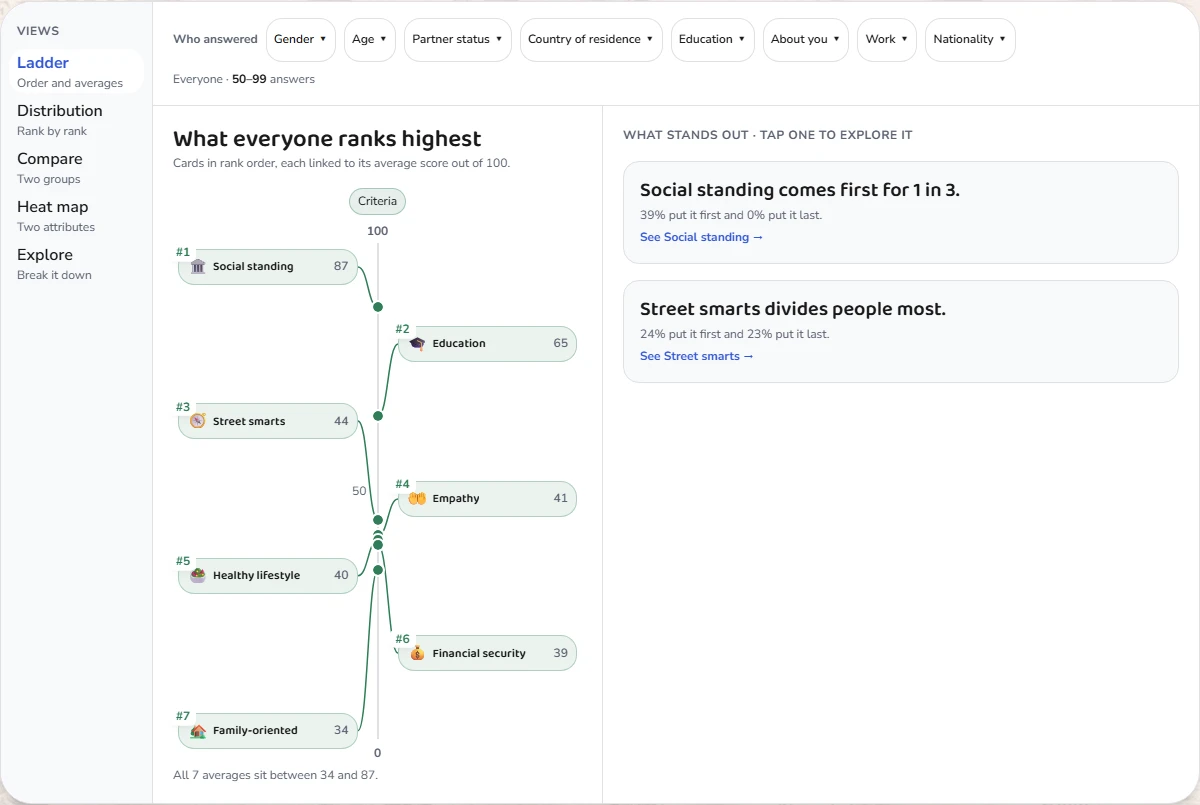This screenshot has width=1200, height=805.
Task: Click the 'Street smarts' card label
Action: [x=249, y=422]
